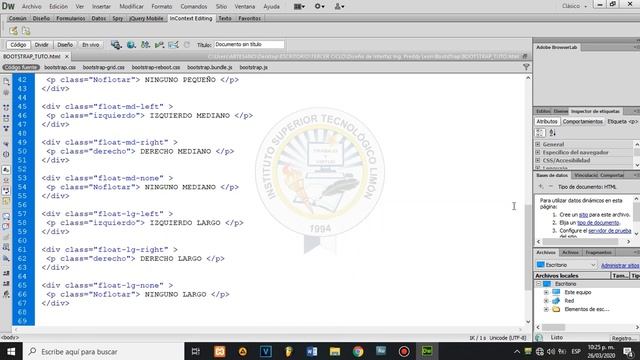
Task: Expand the Este equipo tree node
Action: pyautogui.click(x=546, y=292)
